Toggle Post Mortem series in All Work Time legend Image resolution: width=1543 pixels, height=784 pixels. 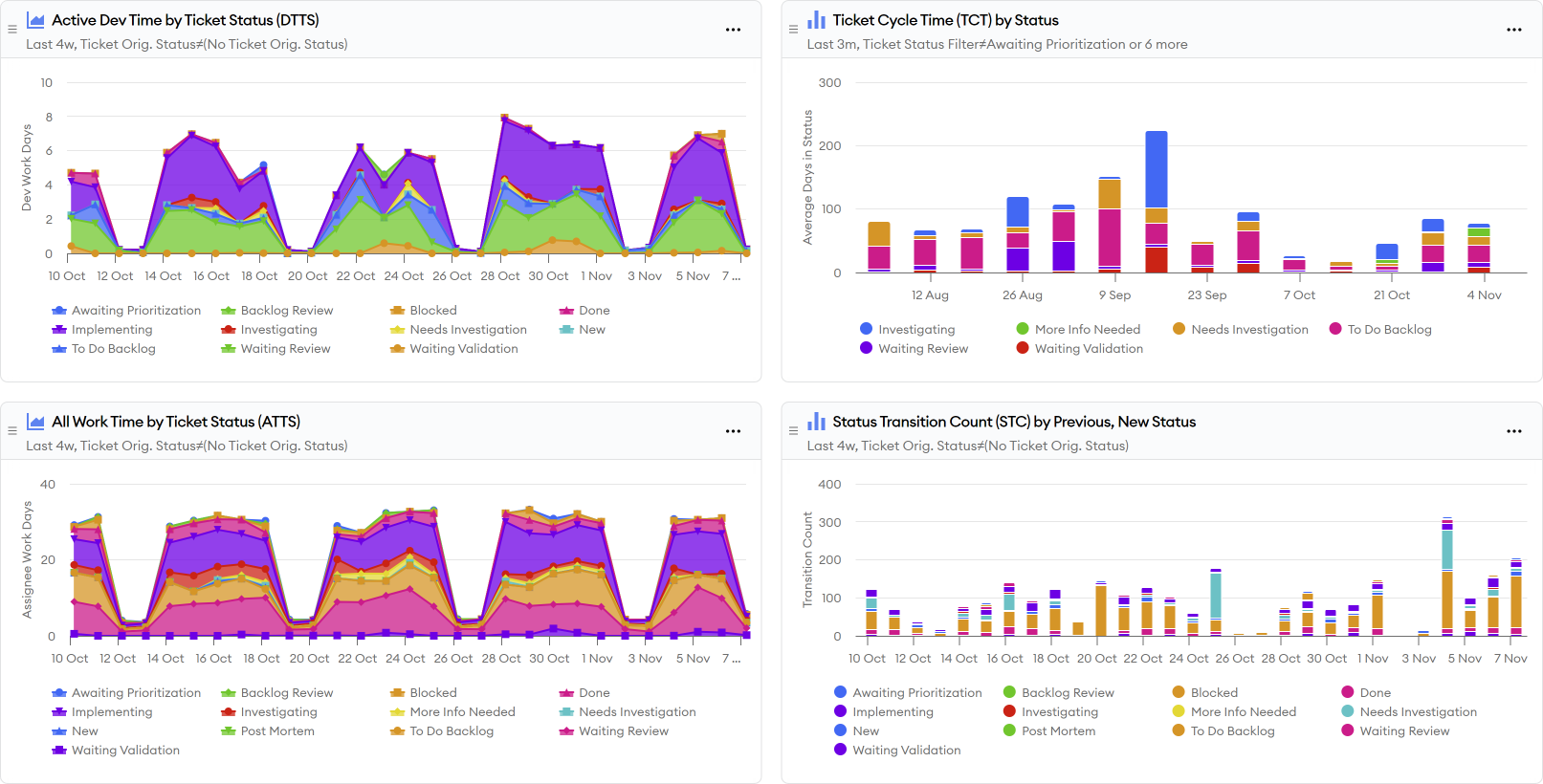pyautogui.click(x=276, y=731)
